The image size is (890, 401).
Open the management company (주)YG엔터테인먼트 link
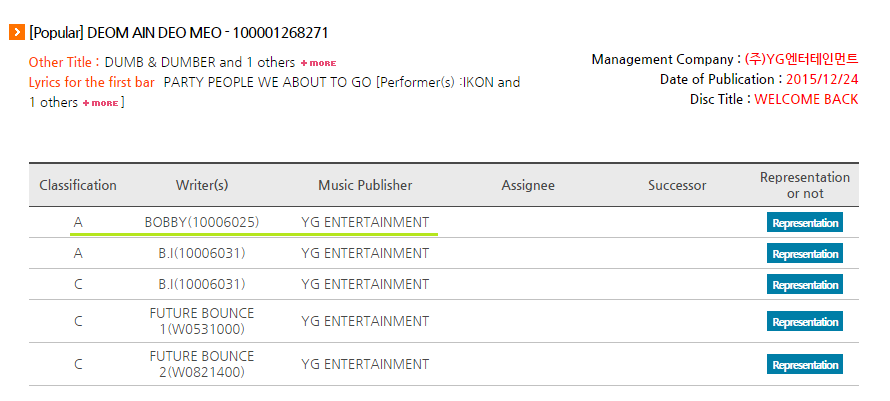(x=801, y=59)
